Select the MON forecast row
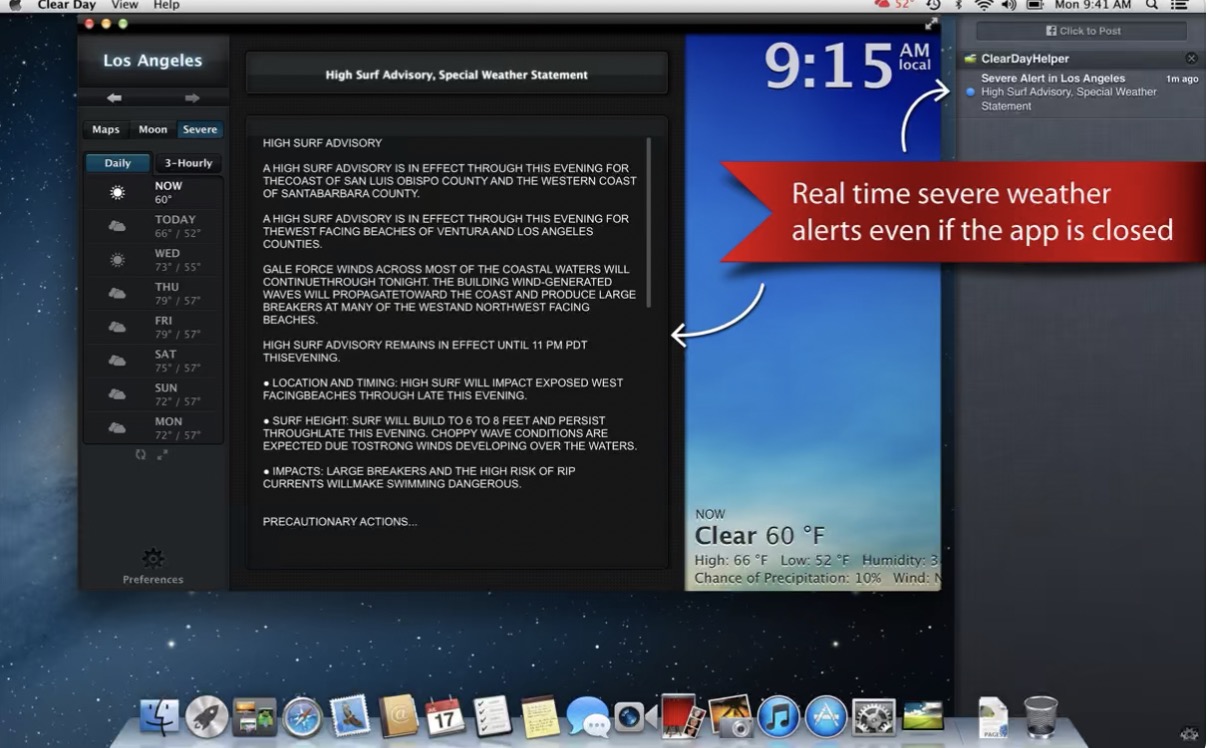The width and height of the screenshot is (1208, 748). pos(153,427)
